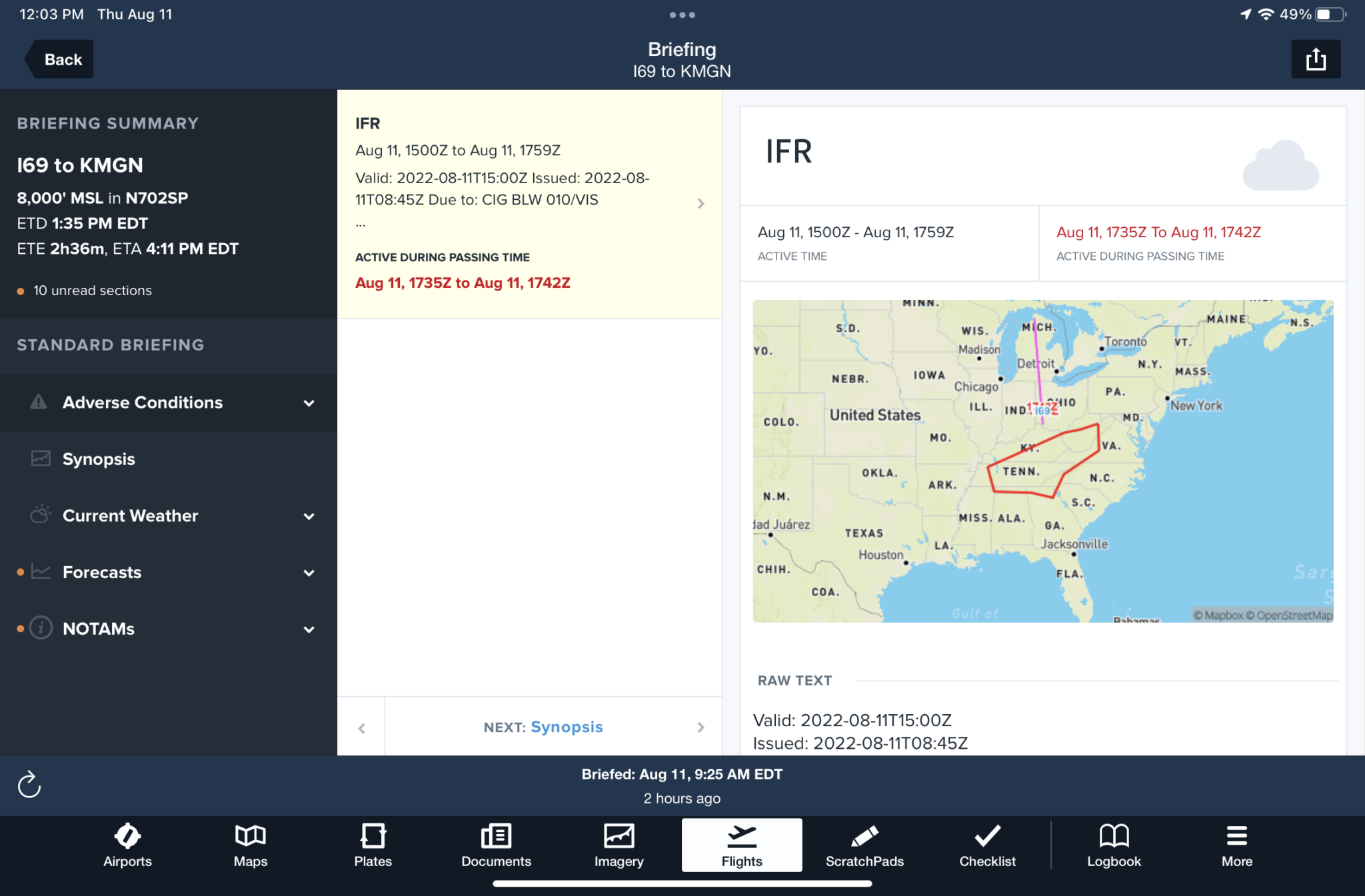
Task: Tap the share/export icon top right
Action: click(1316, 59)
